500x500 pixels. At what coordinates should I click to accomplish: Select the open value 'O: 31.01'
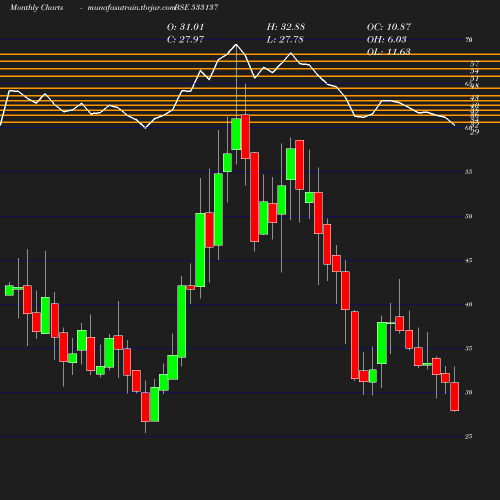(x=185, y=27)
